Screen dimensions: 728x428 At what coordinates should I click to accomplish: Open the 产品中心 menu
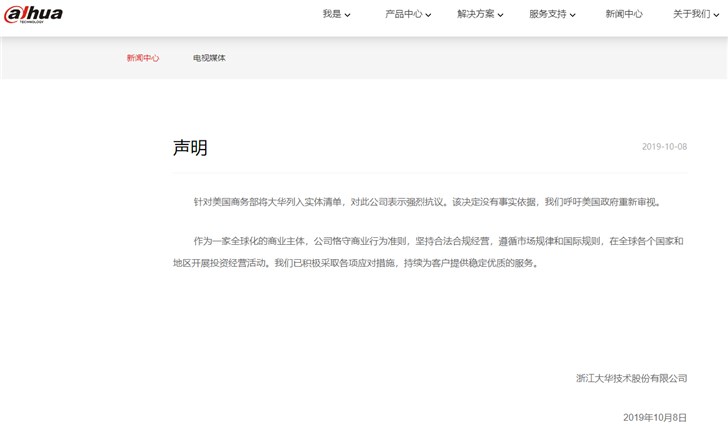tap(403, 14)
